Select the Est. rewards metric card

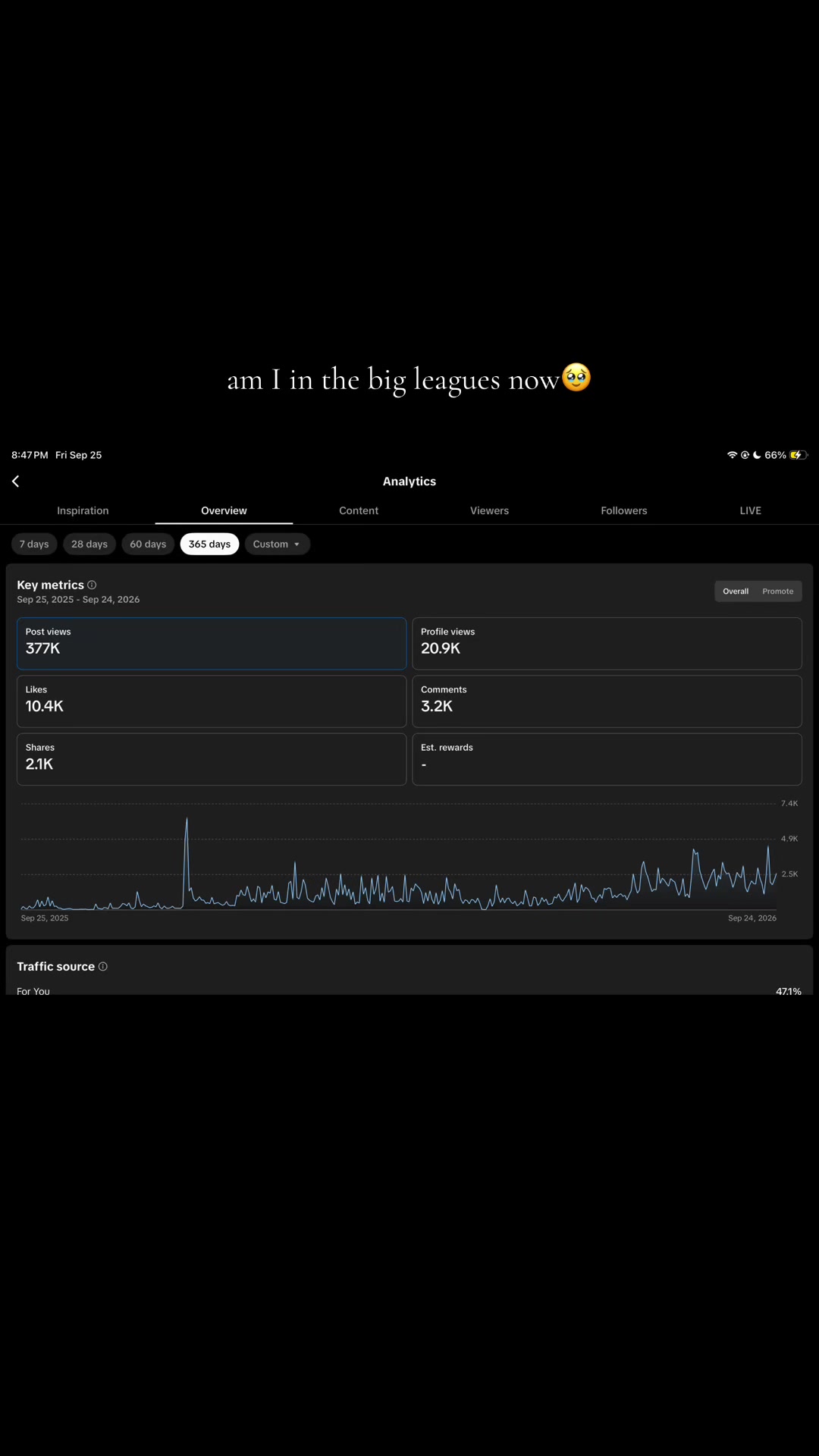[607, 759]
